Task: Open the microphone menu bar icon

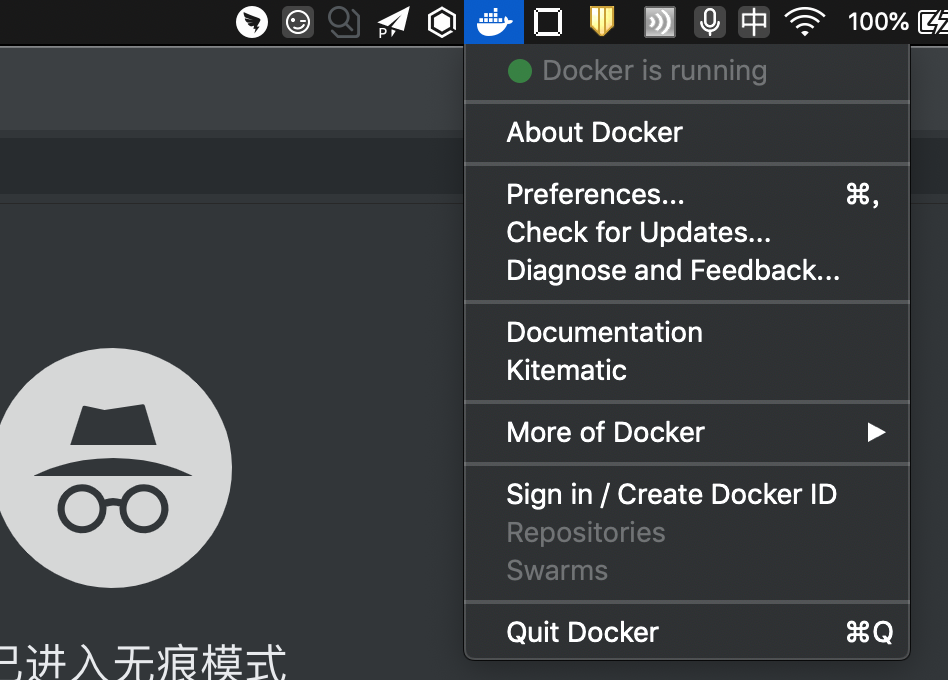Action: pyautogui.click(x=710, y=21)
